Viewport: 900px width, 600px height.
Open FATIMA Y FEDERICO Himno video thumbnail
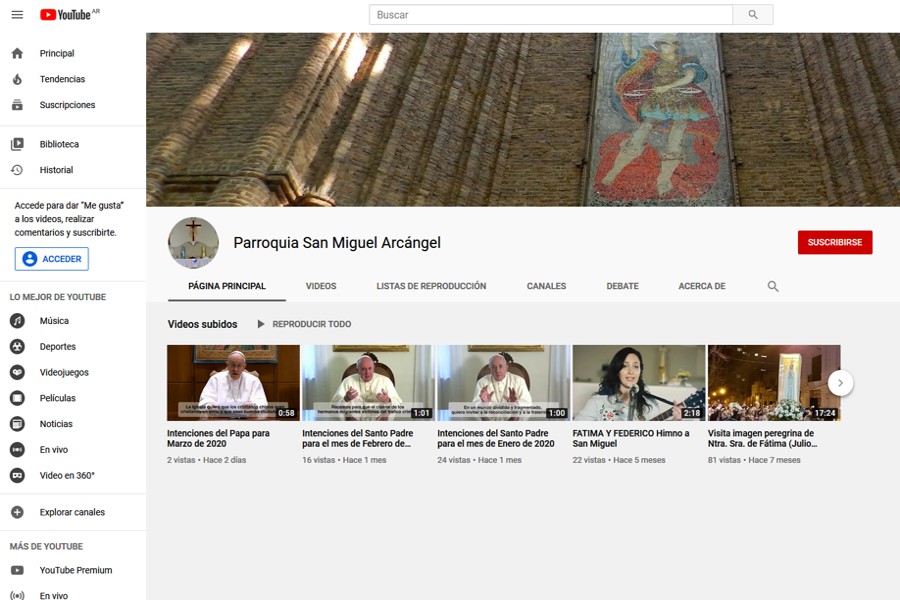[639, 383]
